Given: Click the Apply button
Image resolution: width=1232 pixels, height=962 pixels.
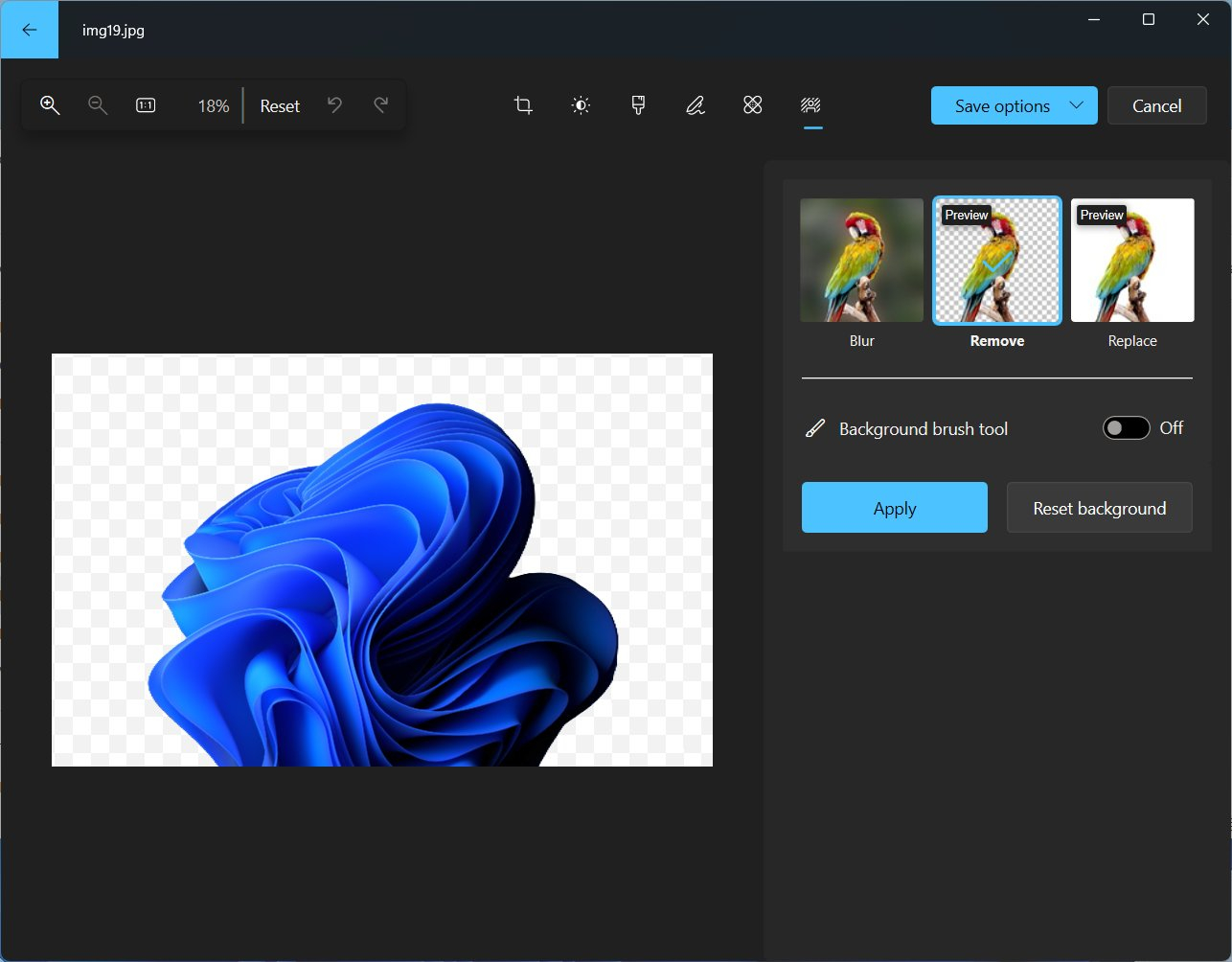Looking at the screenshot, I should (x=895, y=508).
